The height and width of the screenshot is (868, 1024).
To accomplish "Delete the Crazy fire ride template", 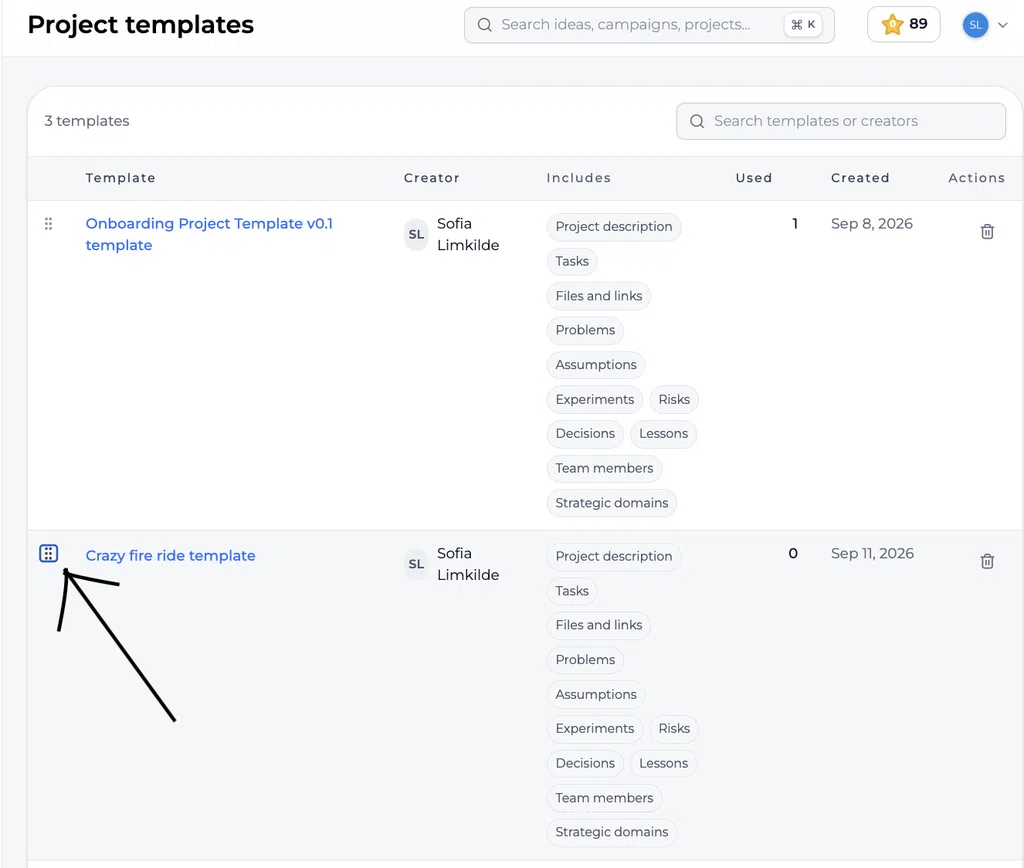I will [x=987, y=561].
